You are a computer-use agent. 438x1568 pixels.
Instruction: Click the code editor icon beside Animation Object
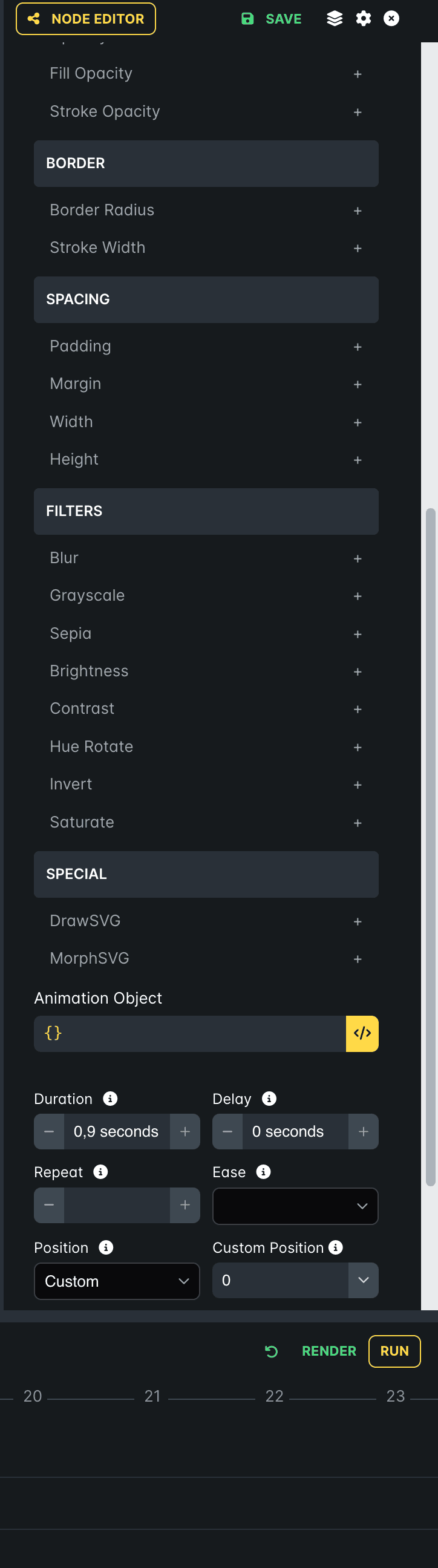click(x=362, y=1034)
